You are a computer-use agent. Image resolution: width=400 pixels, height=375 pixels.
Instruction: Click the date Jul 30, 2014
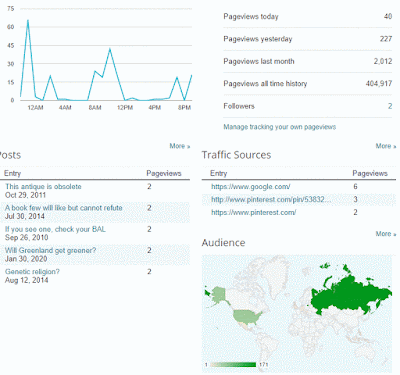coord(25,216)
